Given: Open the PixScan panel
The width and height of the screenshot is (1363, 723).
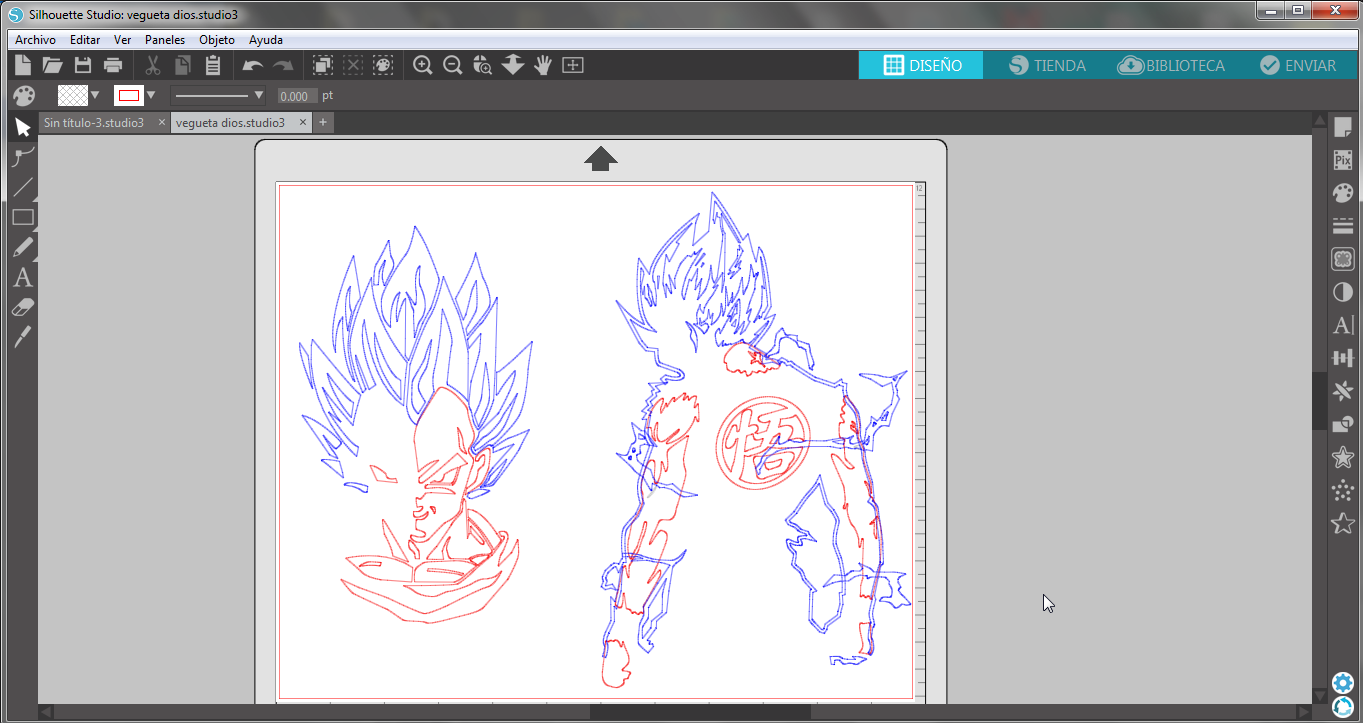Looking at the screenshot, I should point(1342,159).
